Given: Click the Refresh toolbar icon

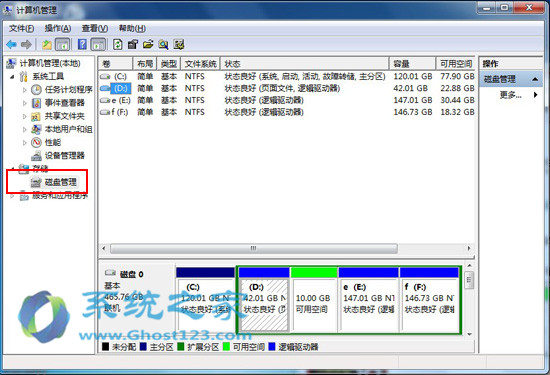Looking at the screenshot, I should coord(118,45).
